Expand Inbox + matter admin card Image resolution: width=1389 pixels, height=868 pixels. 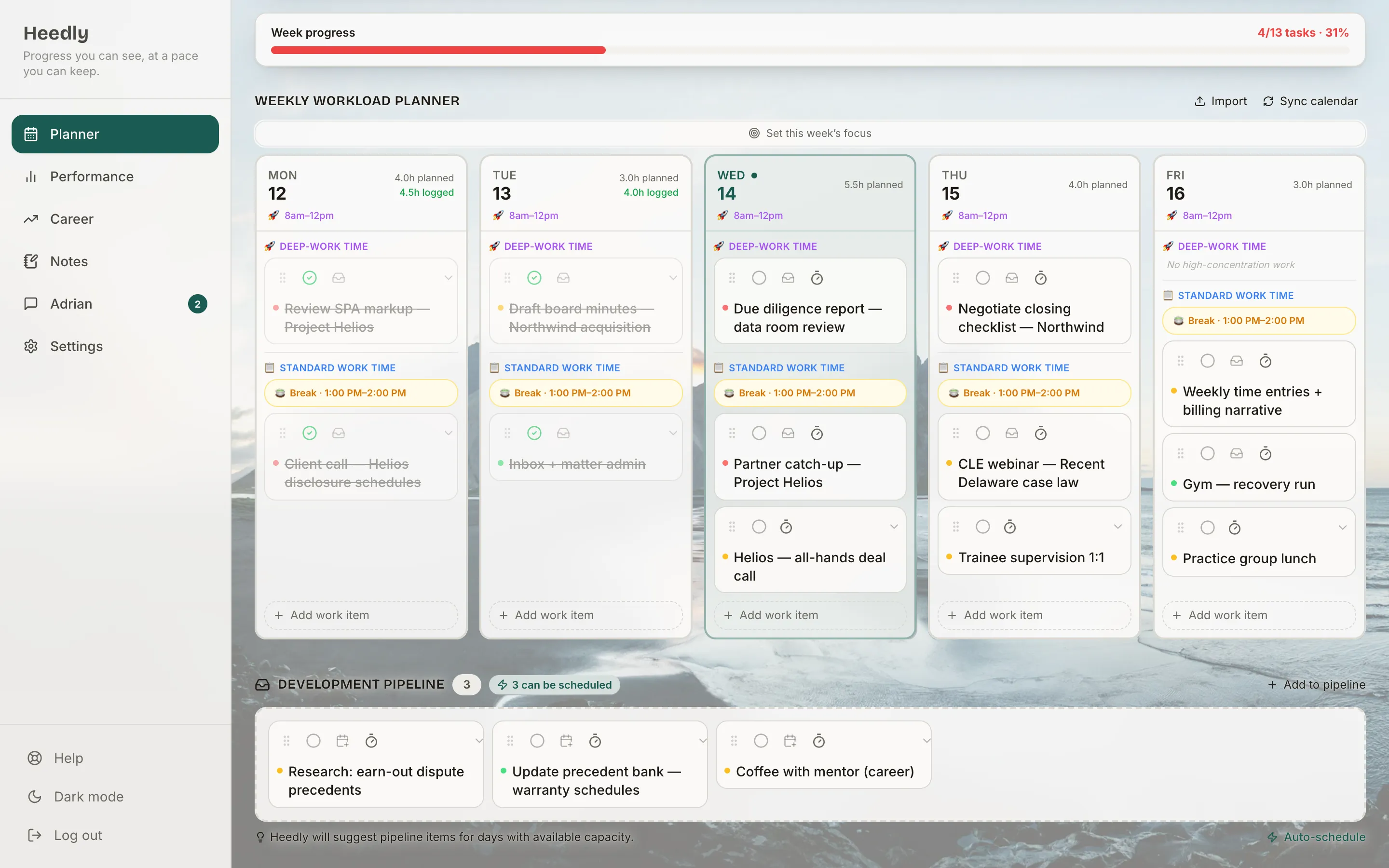[673, 434]
